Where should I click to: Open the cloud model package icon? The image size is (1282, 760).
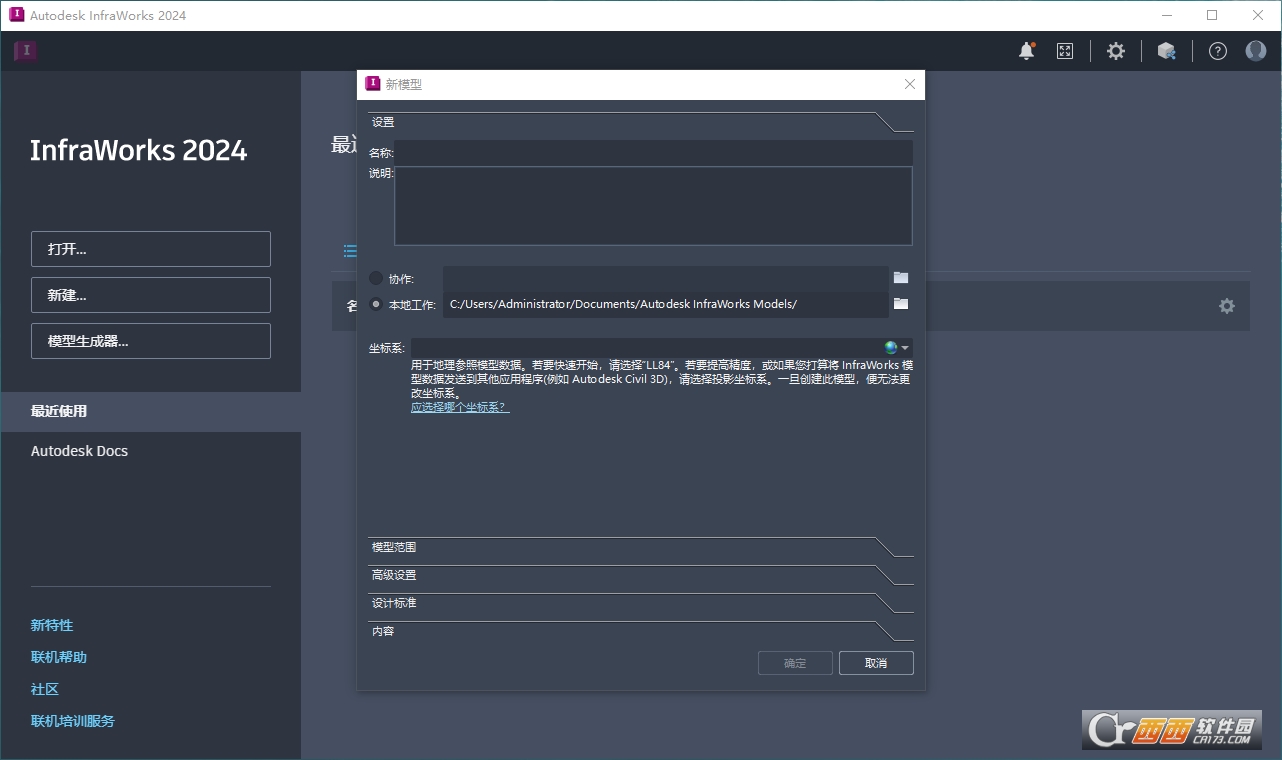[x=1166, y=51]
